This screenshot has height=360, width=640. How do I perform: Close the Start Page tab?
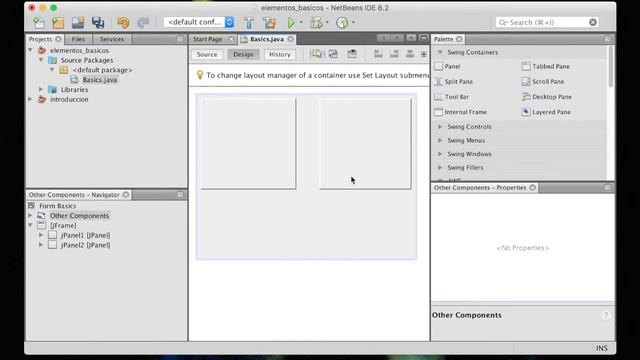(x=231, y=39)
